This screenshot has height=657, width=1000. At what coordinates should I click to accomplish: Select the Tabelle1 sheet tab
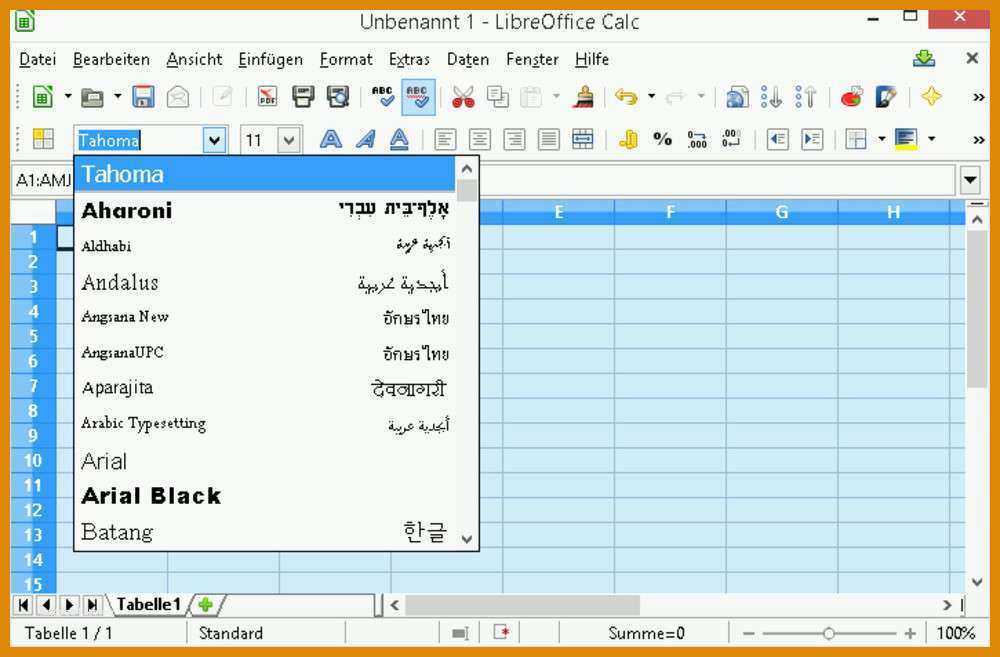point(149,604)
